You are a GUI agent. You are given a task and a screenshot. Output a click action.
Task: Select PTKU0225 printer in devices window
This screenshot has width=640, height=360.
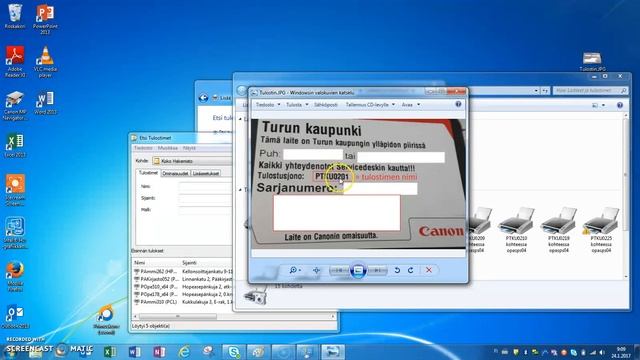click(x=601, y=229)
